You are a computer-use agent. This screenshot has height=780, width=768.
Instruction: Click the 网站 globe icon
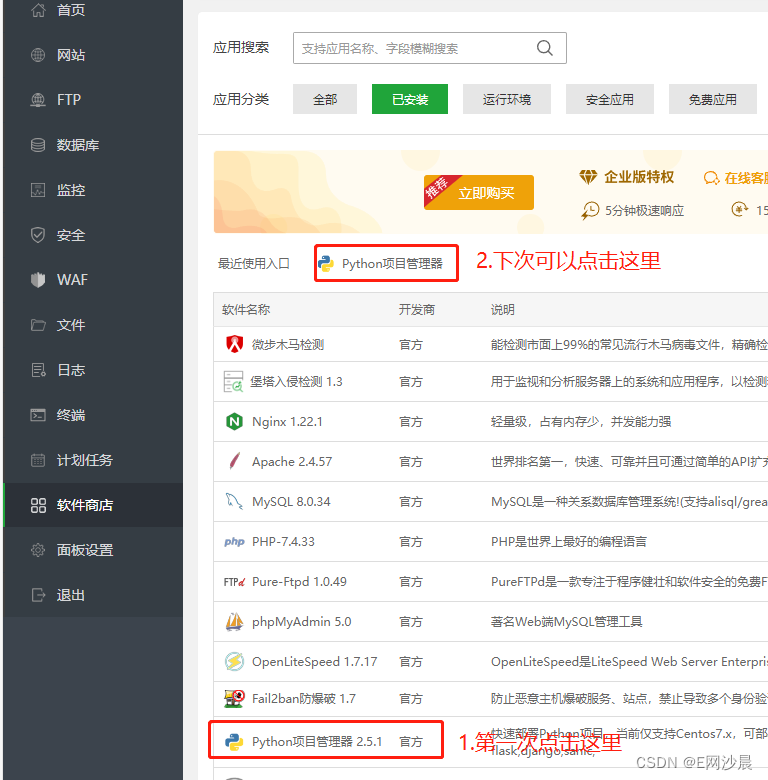[38, 55]
